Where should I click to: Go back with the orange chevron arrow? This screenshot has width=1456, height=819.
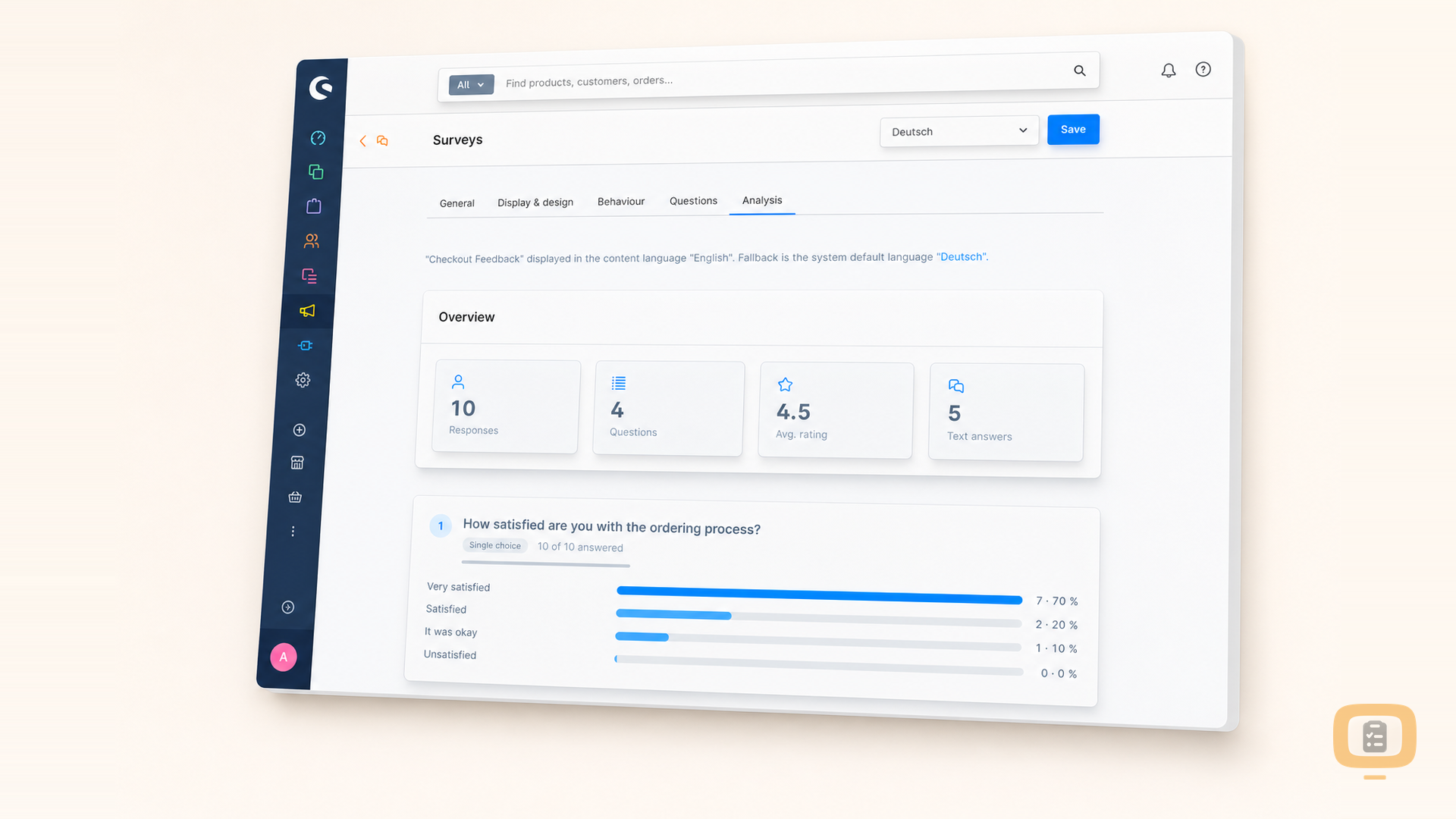pos(363,141)
